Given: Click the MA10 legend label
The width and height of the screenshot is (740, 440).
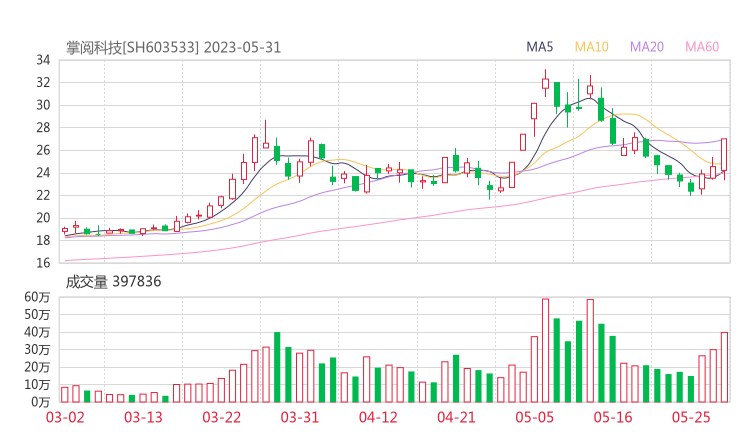Looking at the screenshot, I should 591,47.
